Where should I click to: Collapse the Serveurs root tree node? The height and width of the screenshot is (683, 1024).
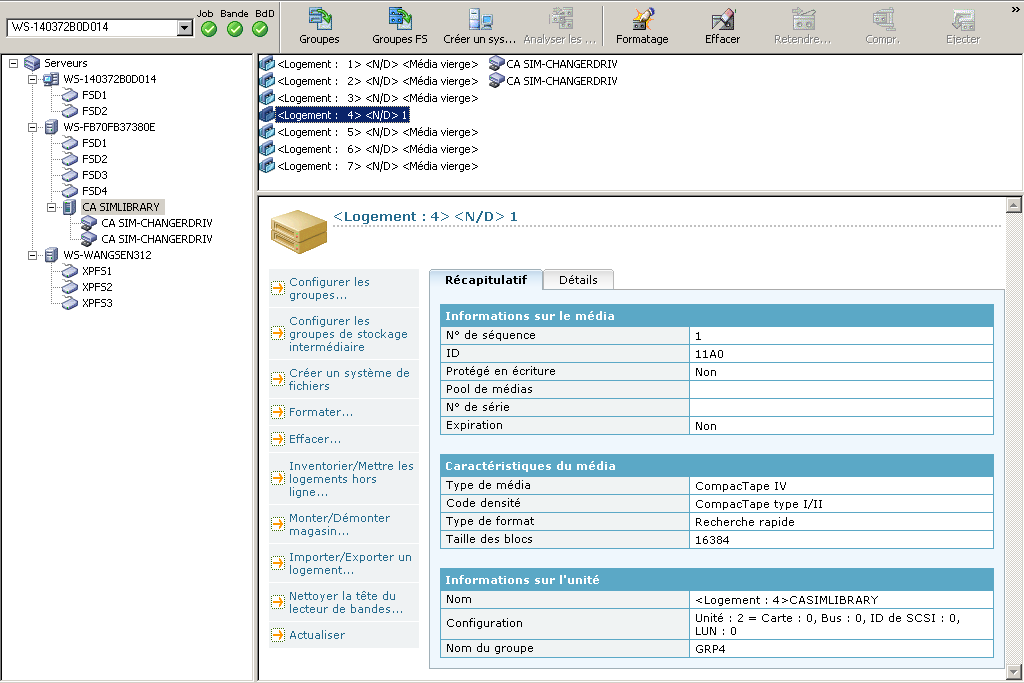click(x=14, y=63)
